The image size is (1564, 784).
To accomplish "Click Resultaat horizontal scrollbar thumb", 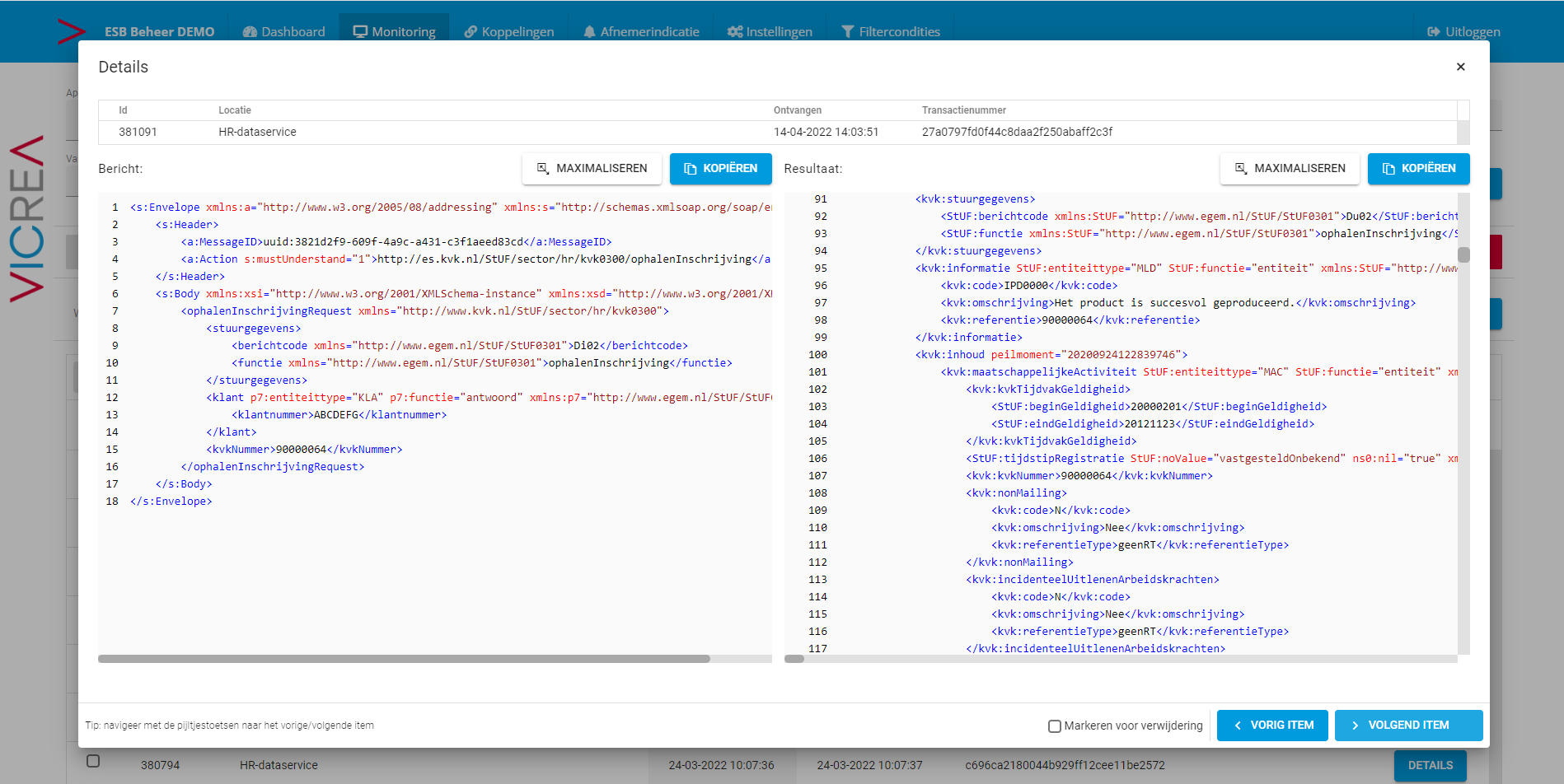I will click(x=794, y=659).
